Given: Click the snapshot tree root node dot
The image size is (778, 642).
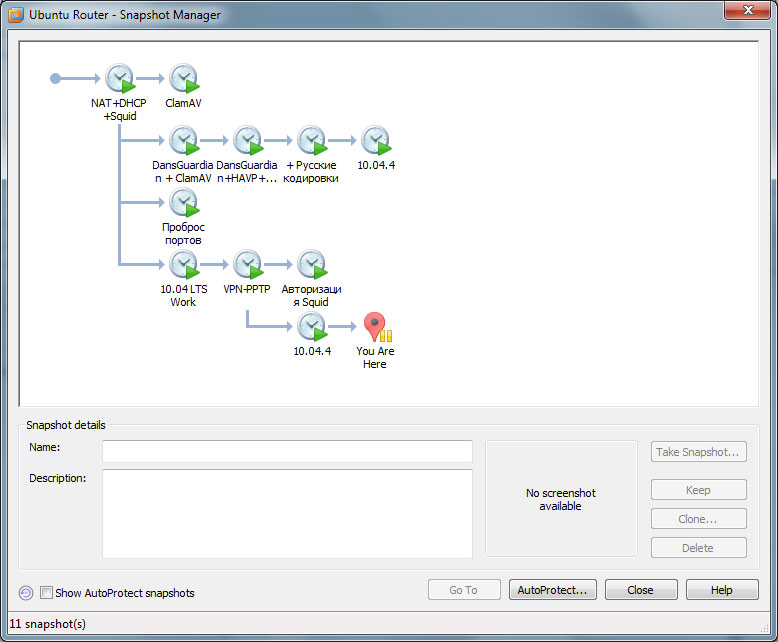Looking at the screenshot, I should 56,78.
